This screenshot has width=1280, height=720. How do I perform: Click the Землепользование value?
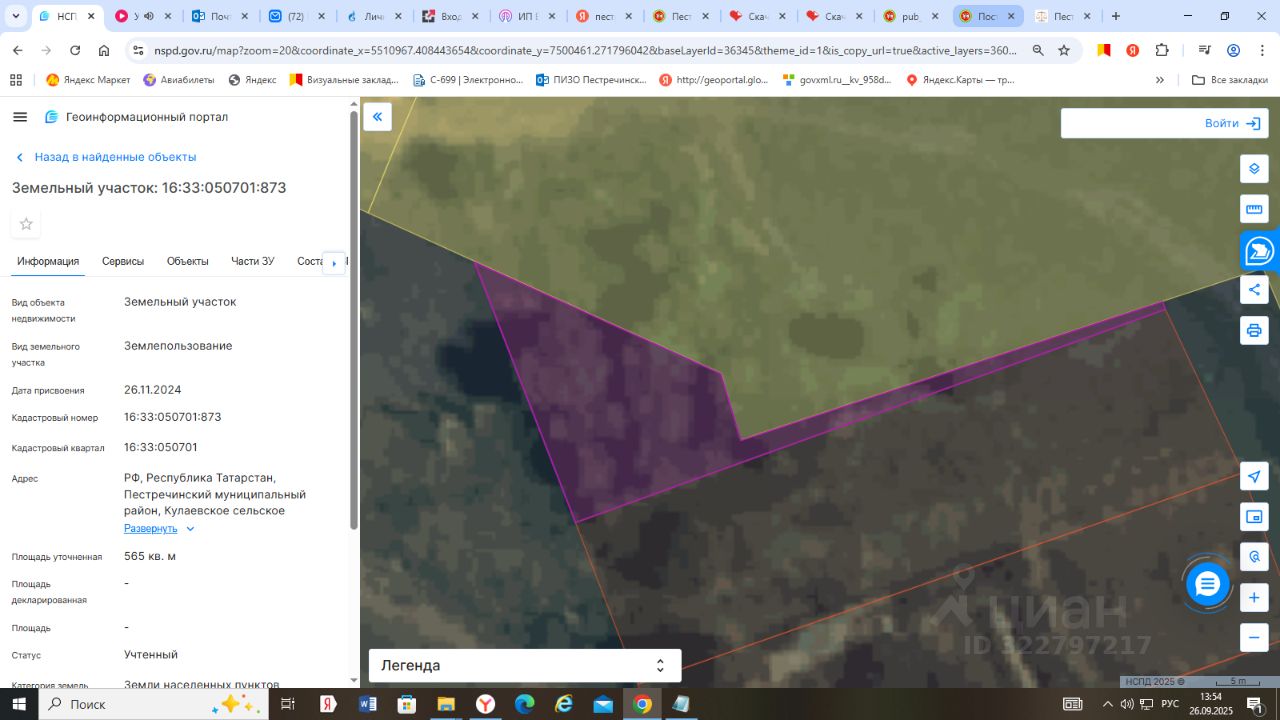[x=178, y=346]
